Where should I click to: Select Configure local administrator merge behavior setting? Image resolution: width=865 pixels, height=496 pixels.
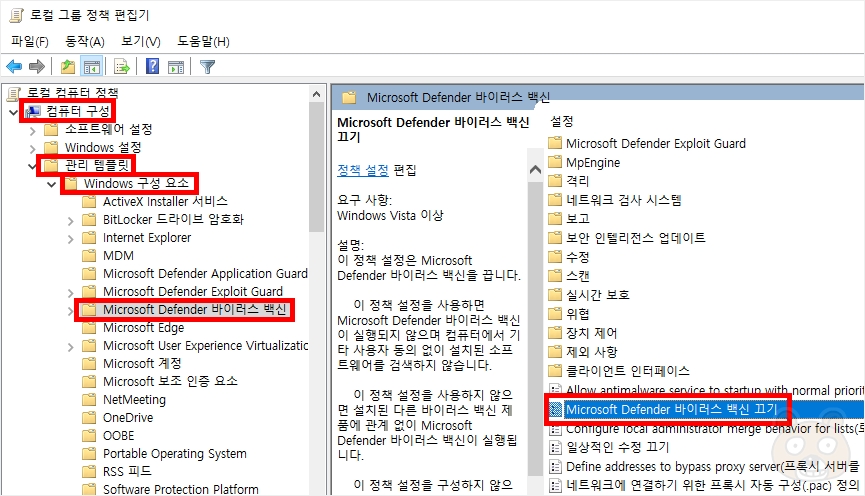click(x=715, y=429)
